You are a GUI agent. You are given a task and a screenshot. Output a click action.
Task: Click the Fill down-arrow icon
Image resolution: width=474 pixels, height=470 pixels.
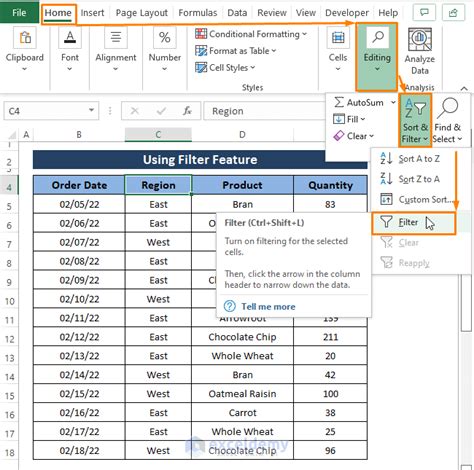click(339, 119)
